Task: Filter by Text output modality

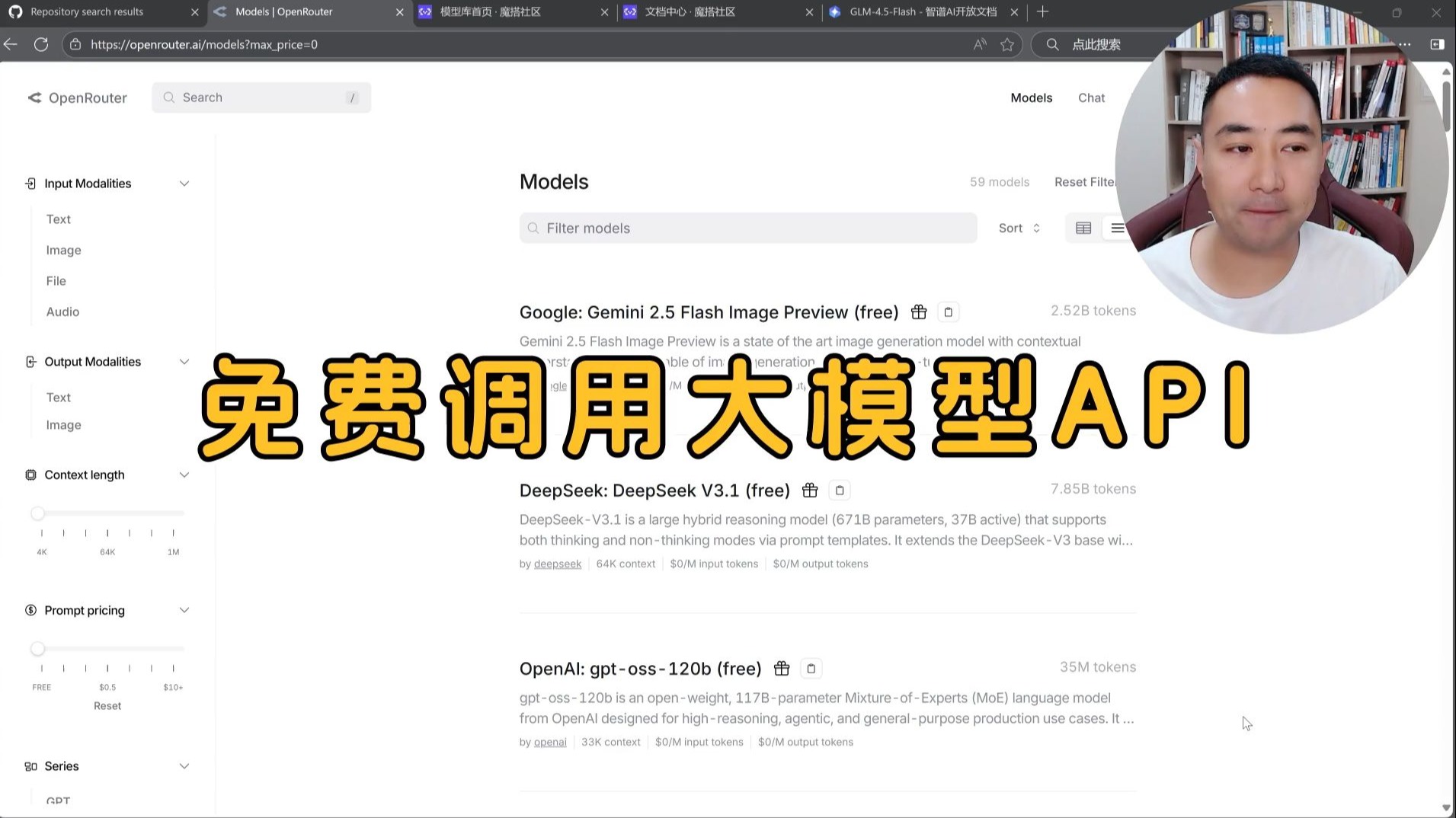Action: pyautogui.click(x=59, y=398)
